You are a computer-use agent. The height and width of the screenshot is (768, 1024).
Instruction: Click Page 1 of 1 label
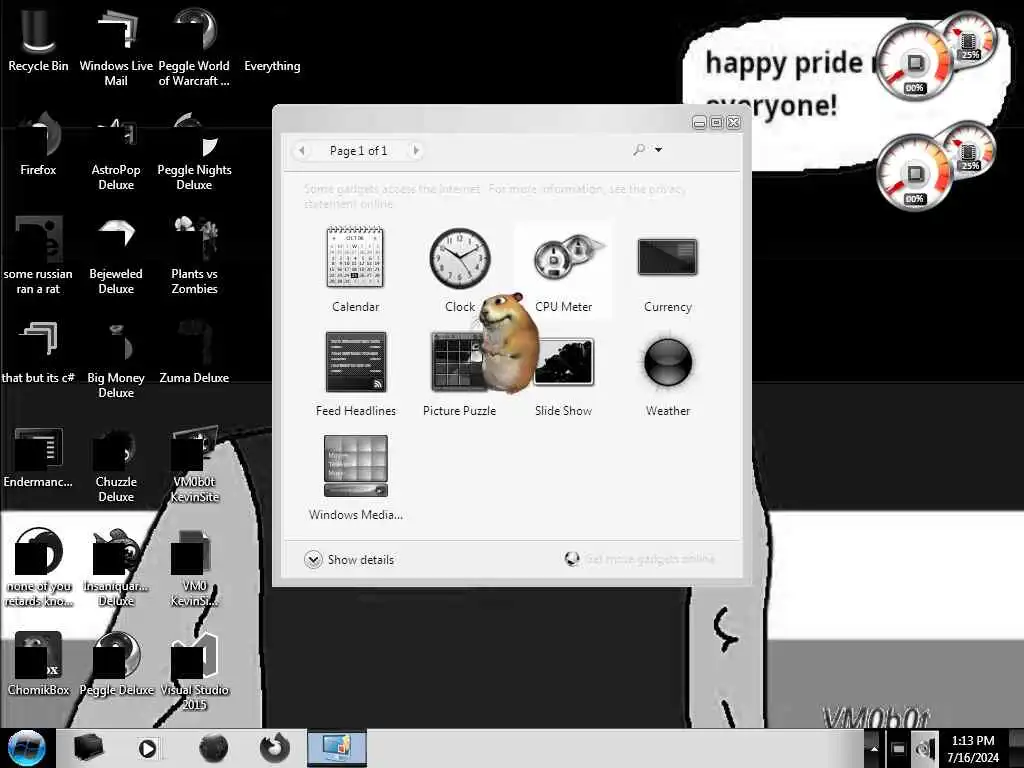(359, 151)
